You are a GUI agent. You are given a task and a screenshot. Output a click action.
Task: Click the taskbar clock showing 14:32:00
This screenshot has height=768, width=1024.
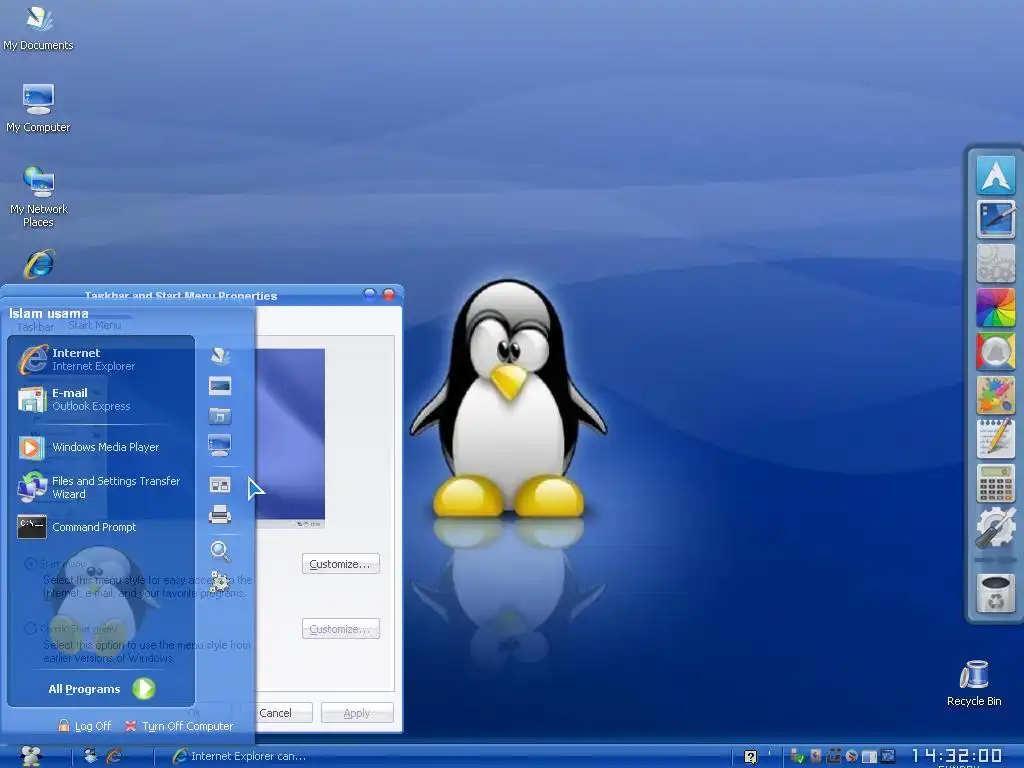957,756
